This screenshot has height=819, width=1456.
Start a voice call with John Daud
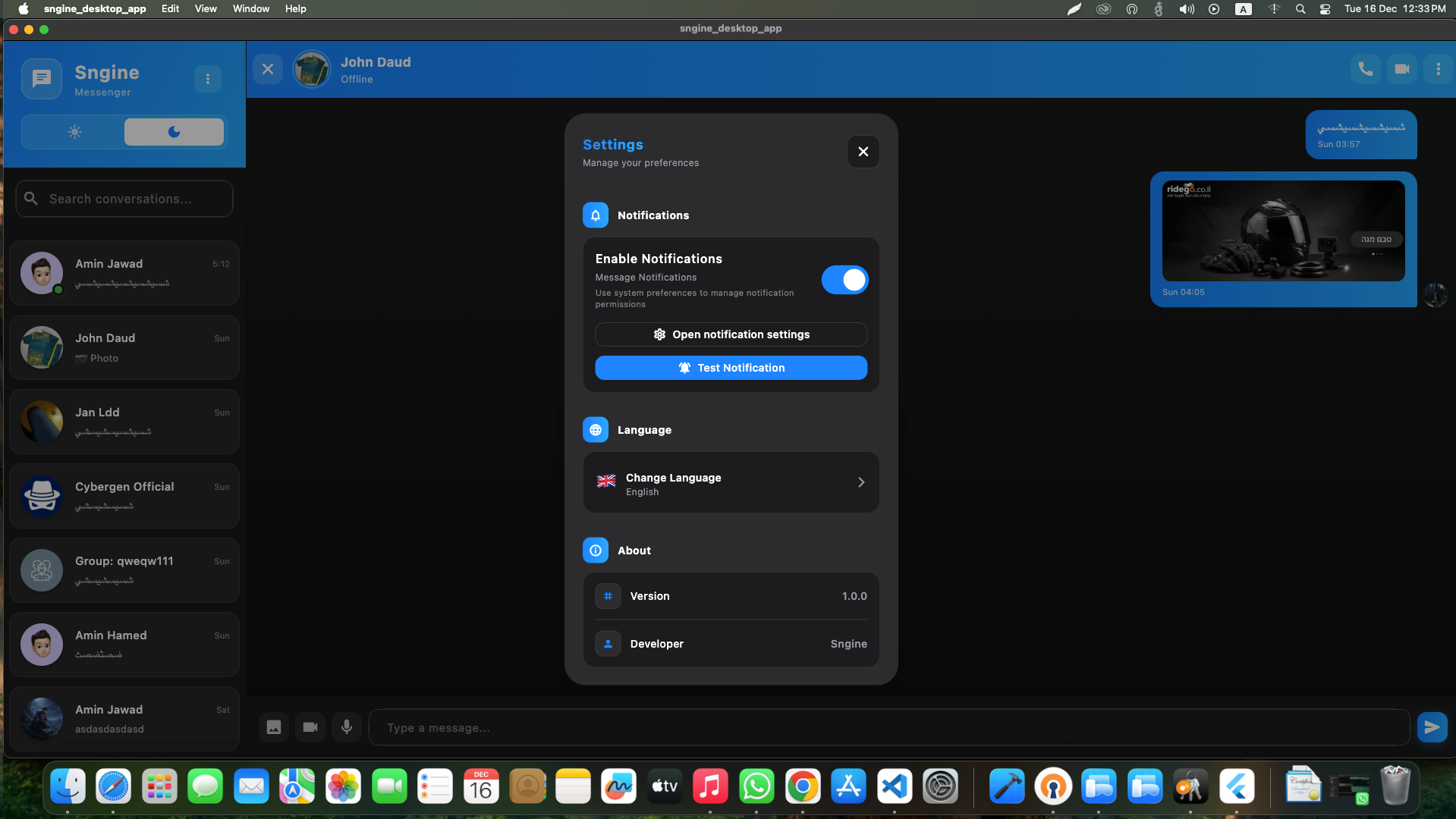tap(1364, 69)
